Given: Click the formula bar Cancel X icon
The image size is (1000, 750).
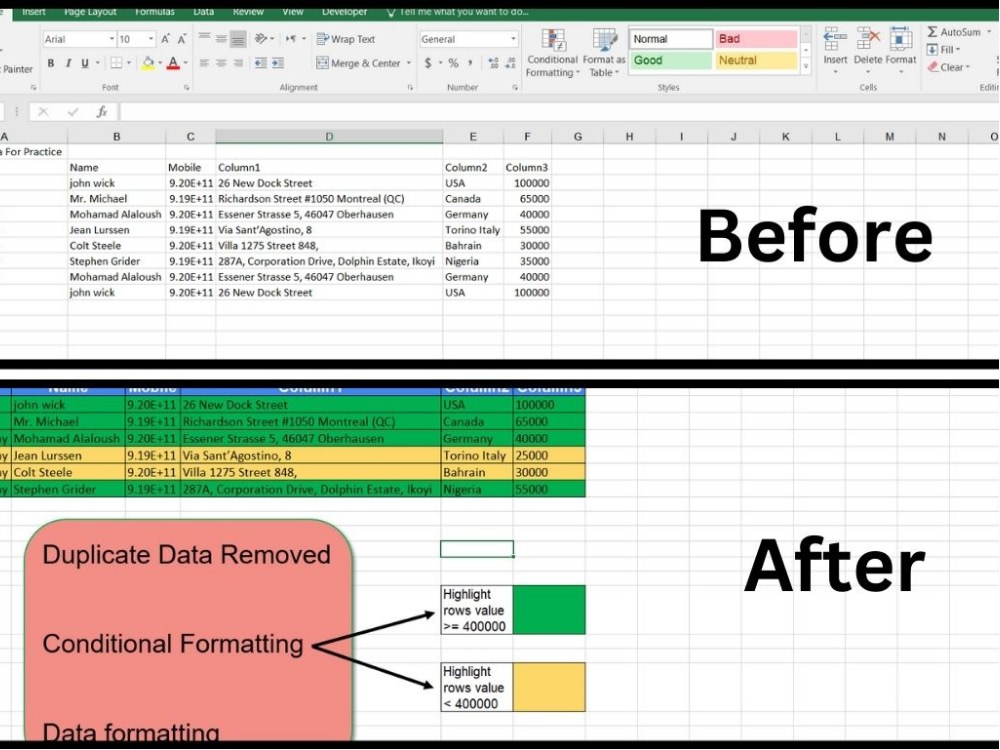Looking at the screenshot, I should coord(43,112).
